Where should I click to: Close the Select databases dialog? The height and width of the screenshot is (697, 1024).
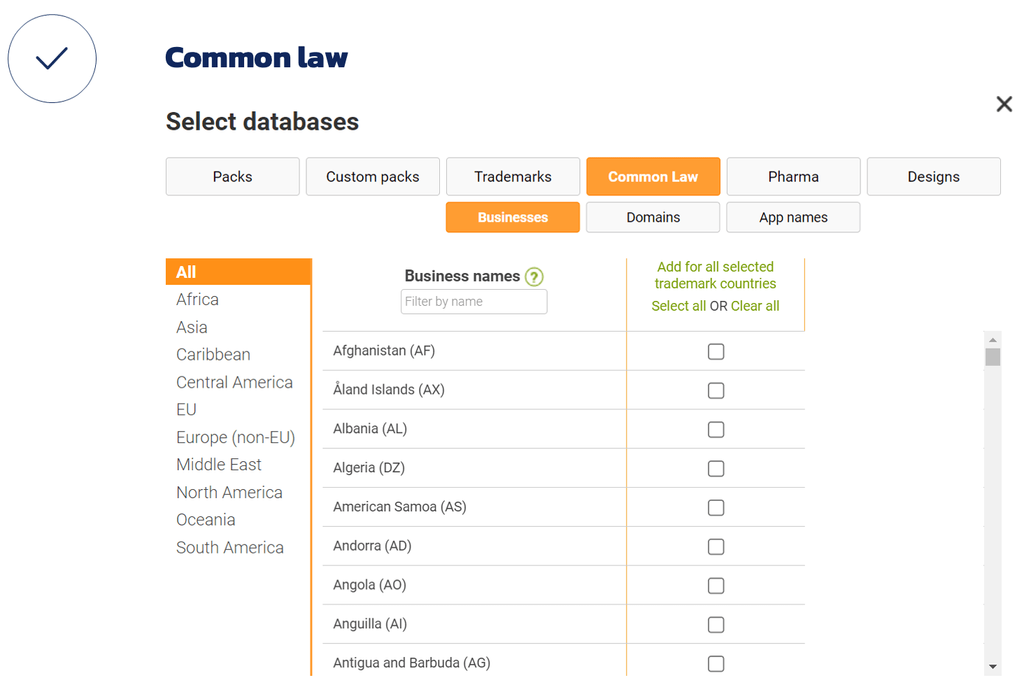[1003, 103]
